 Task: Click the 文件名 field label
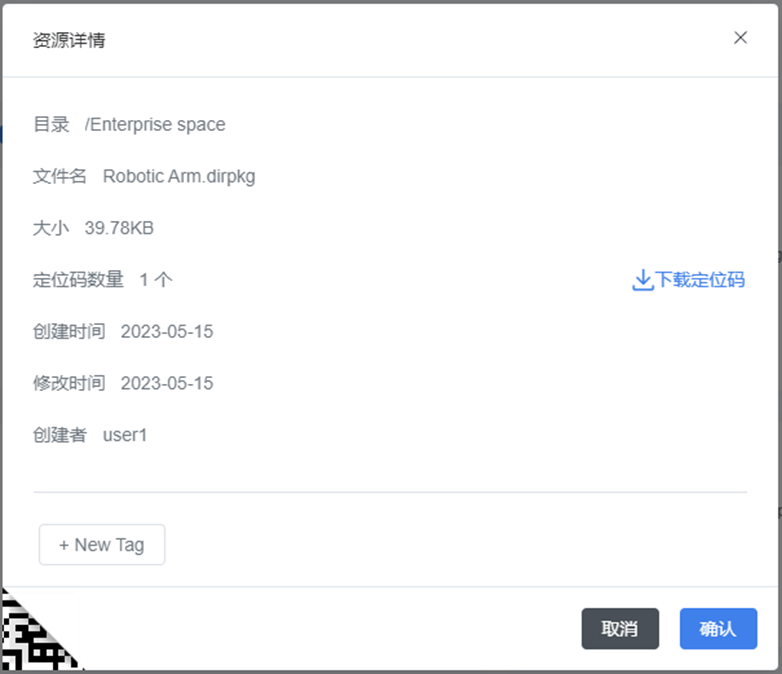(x=60, y=176)
